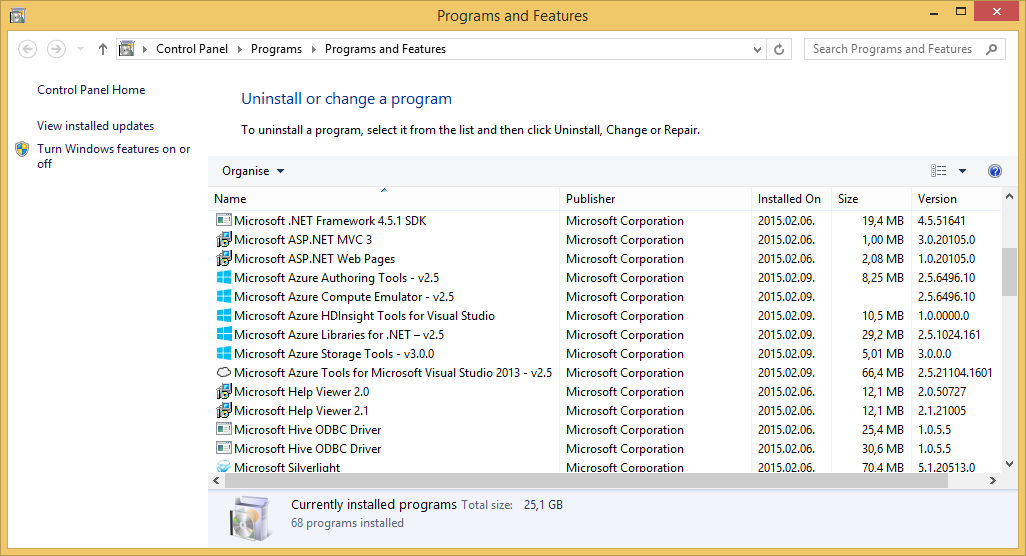Screen dimensions: 1026x556
Task: Open Control Panel Home link
Action: (x=91, y=90)
